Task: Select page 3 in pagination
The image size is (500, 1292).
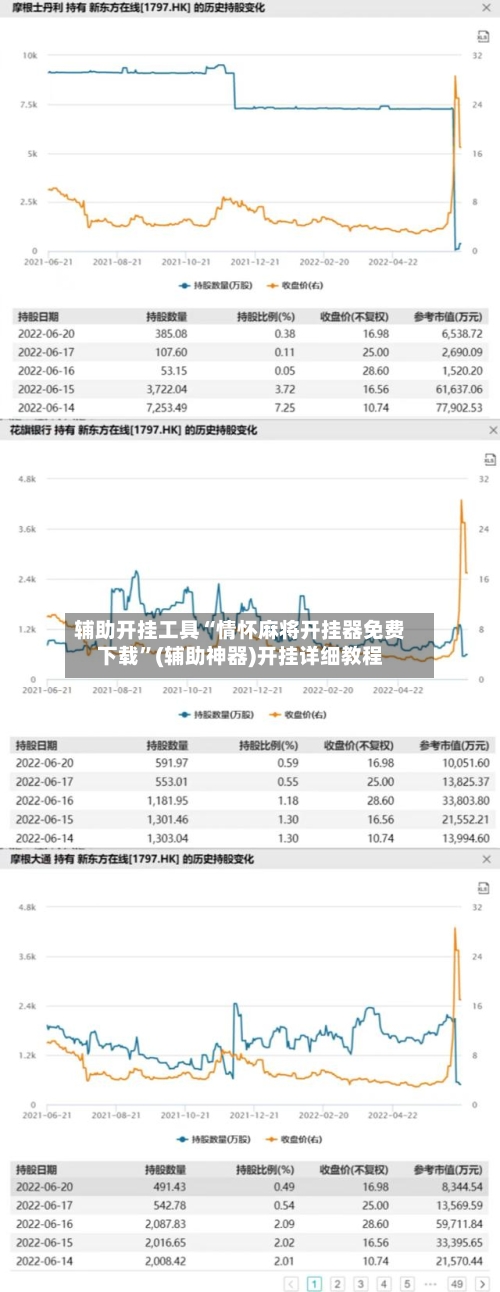Action: click(361, 1283)
